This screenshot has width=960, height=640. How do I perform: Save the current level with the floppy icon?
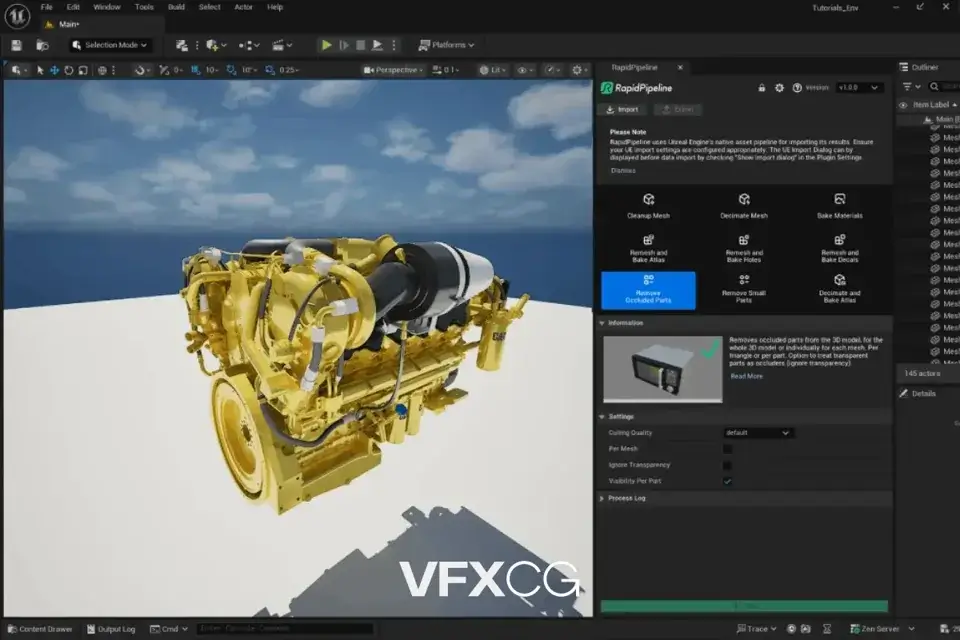click(x=17, y=45)
